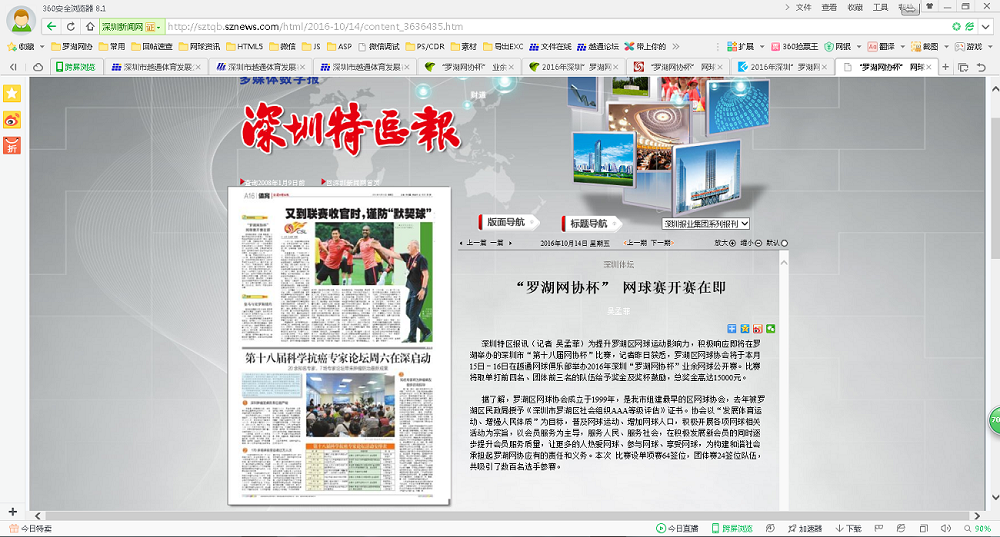
Task: Click the star favorites icon in sidebar
Action: point(12,94)
